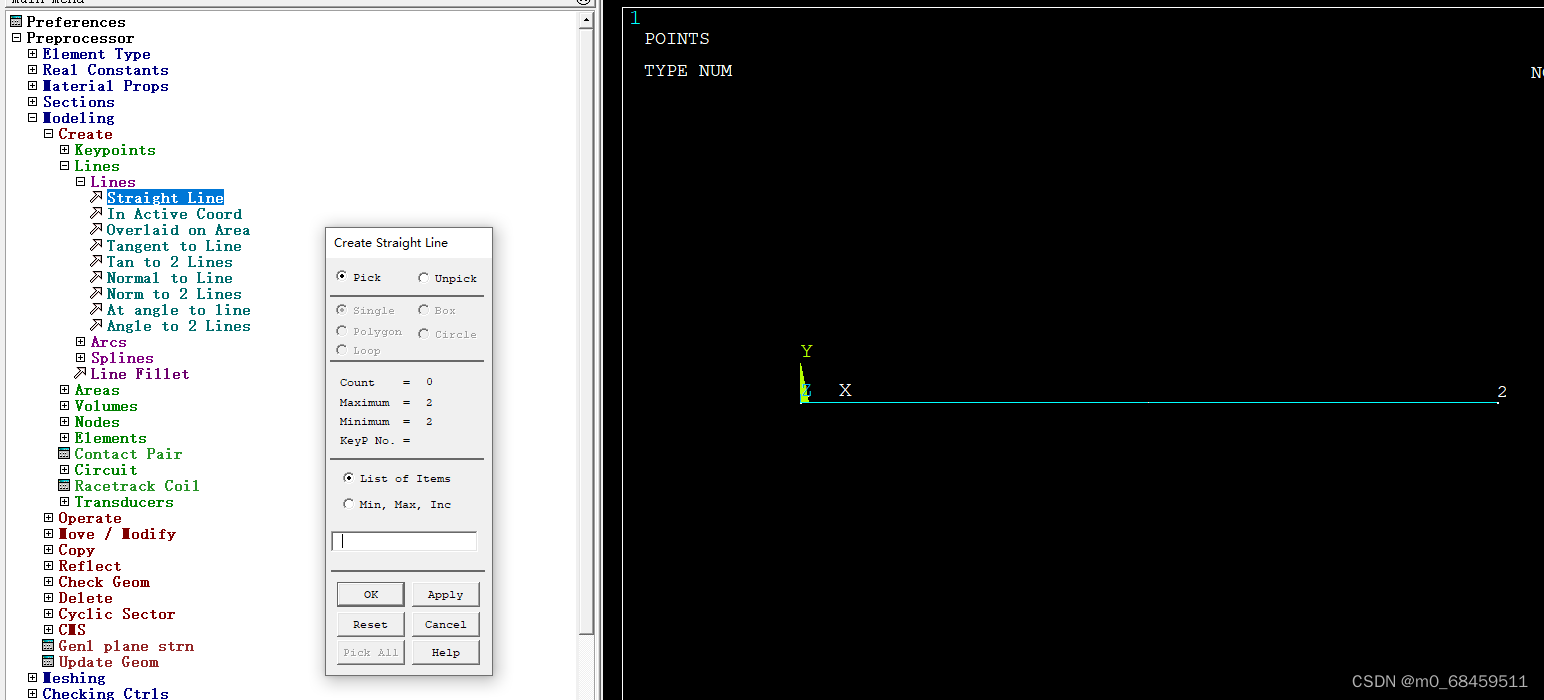The height and width of the screenshot is (700, 1544).
Task: Open the Transducers menu entry
Action: [124, 502]
